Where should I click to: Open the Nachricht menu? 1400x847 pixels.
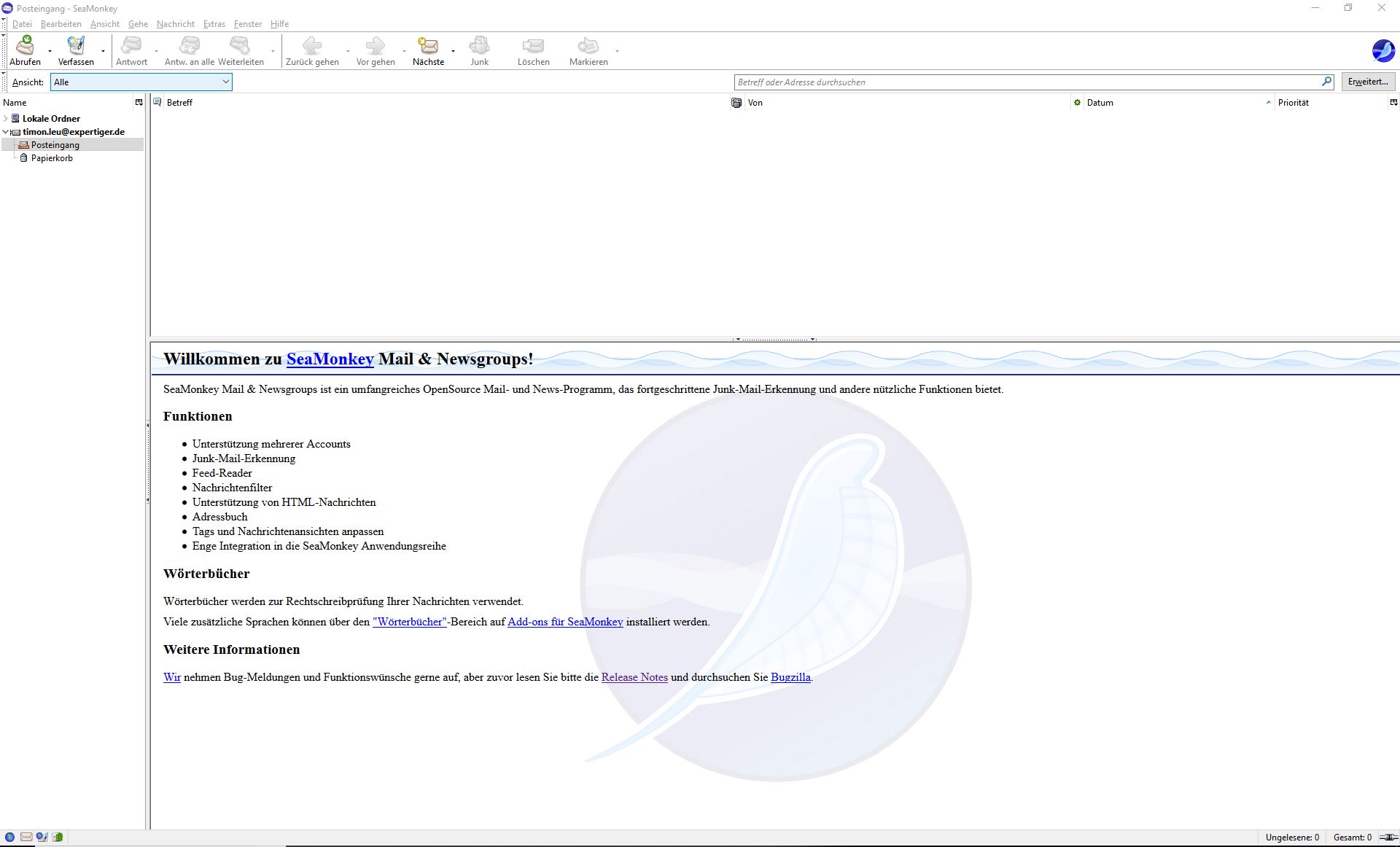click(175, 24)
